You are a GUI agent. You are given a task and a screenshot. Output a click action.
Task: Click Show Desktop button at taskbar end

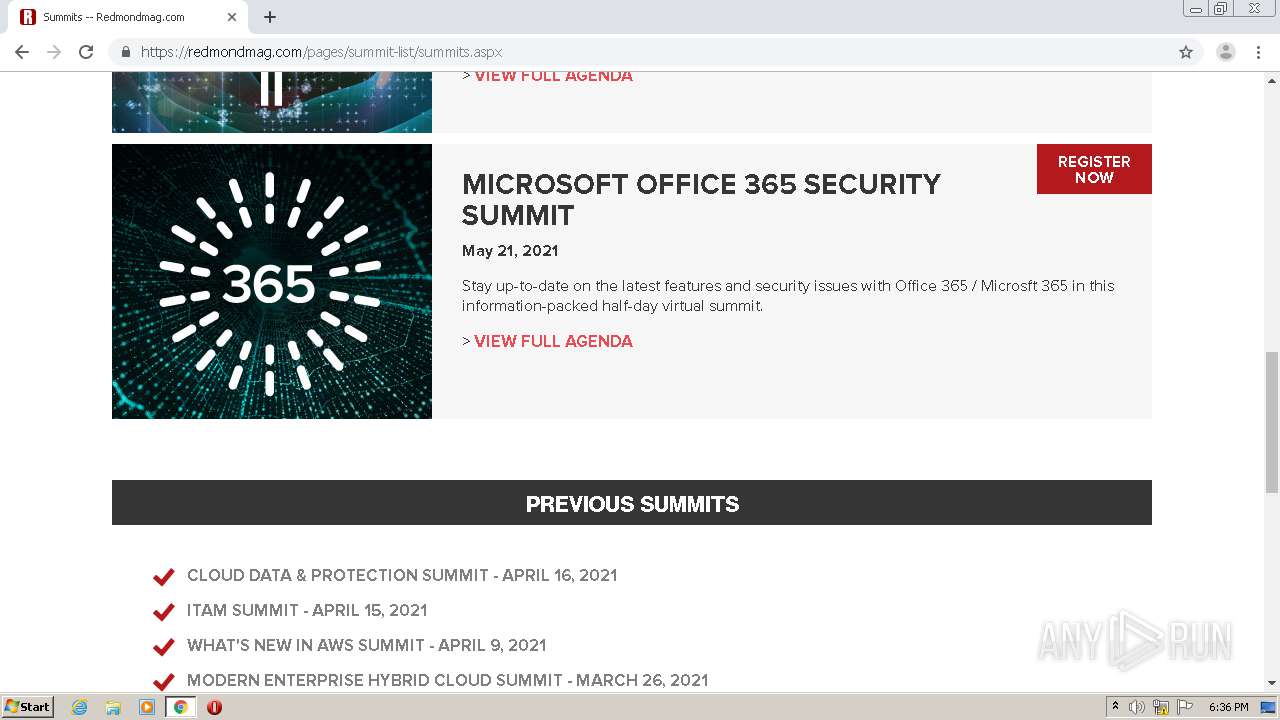1269,707
